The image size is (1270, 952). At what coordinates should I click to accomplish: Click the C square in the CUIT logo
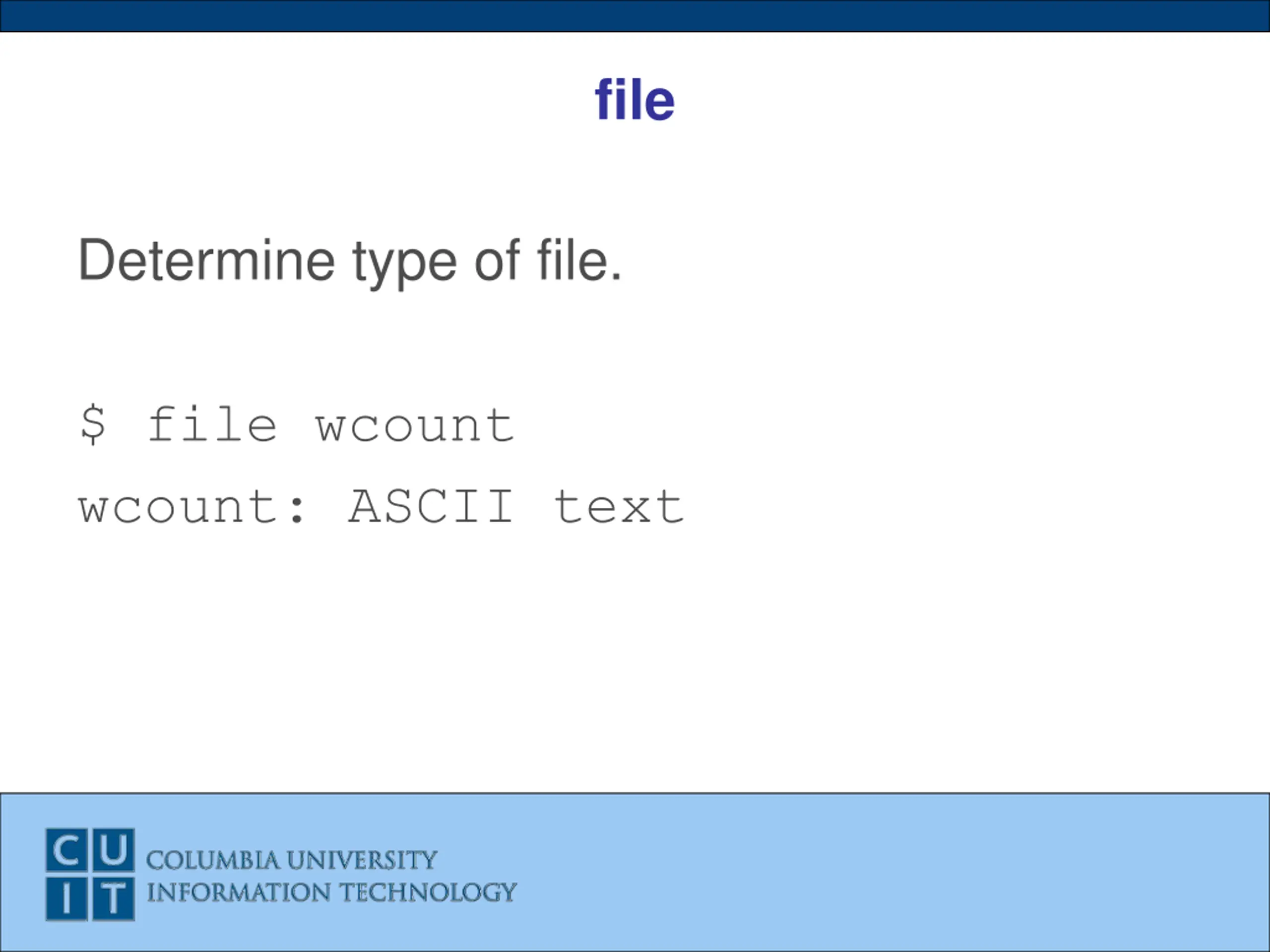tap(66, 850)
